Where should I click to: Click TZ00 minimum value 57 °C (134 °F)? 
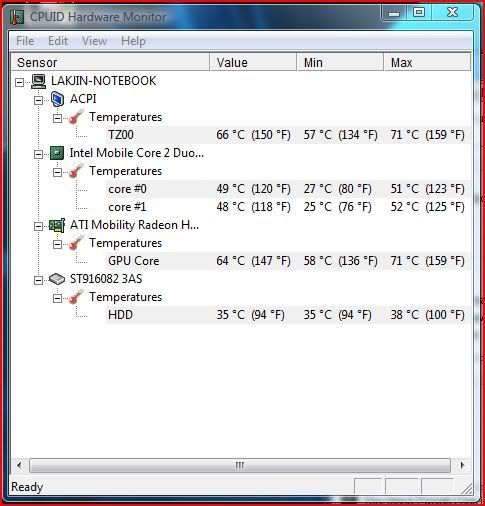[340, 135]
